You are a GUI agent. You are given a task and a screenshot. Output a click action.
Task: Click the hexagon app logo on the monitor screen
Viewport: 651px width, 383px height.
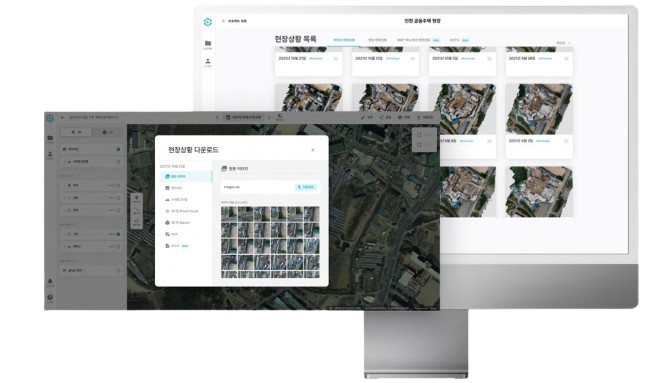[x=208, y=22]
